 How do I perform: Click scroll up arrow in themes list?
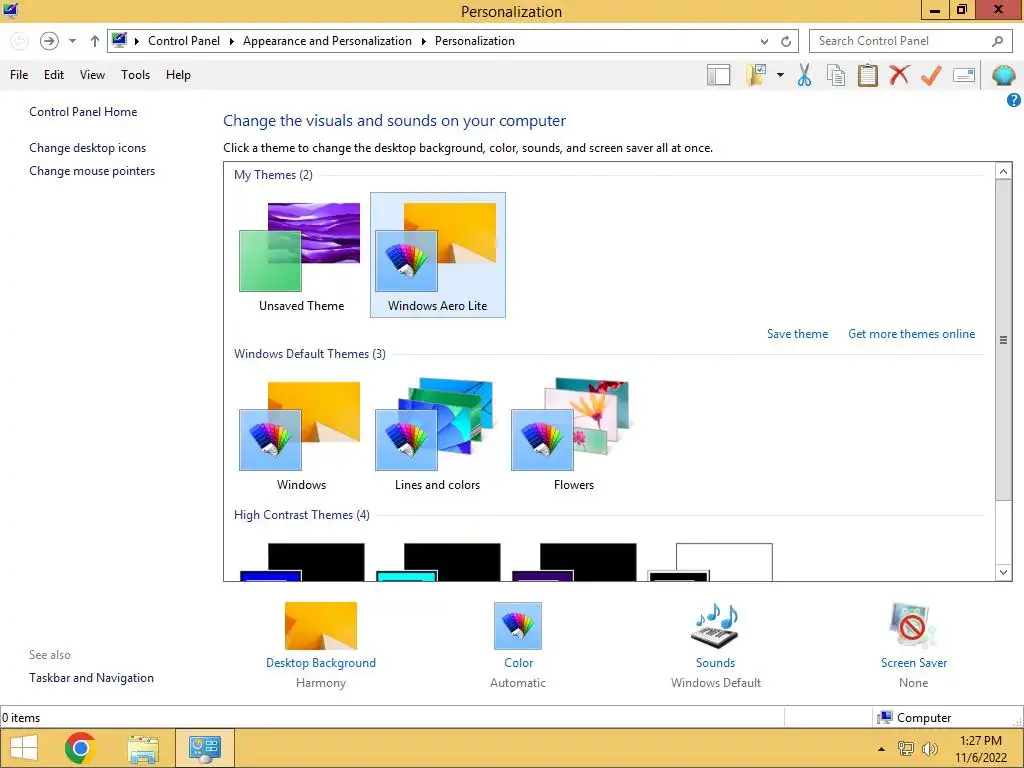click(x=1003, y=171)
